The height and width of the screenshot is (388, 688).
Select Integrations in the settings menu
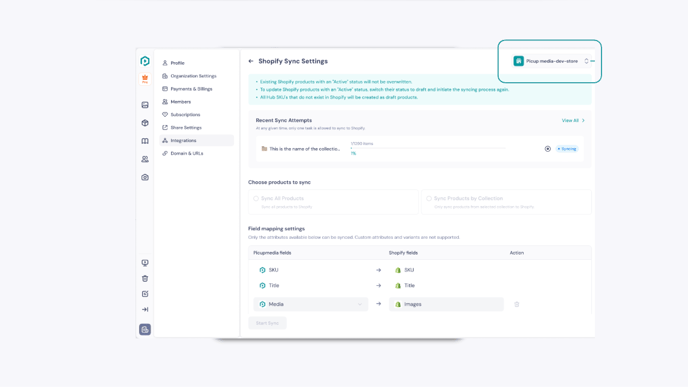[196, 140]
